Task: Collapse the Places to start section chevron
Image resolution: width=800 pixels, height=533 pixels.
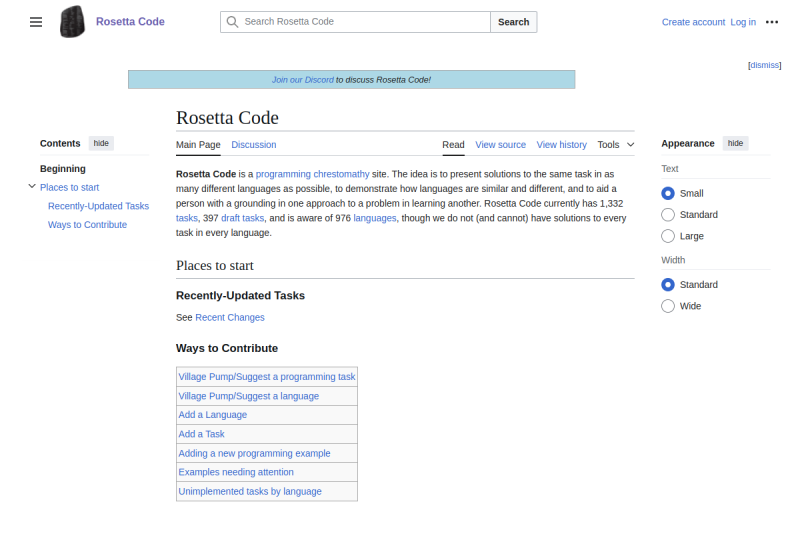Action: (32, 187)
